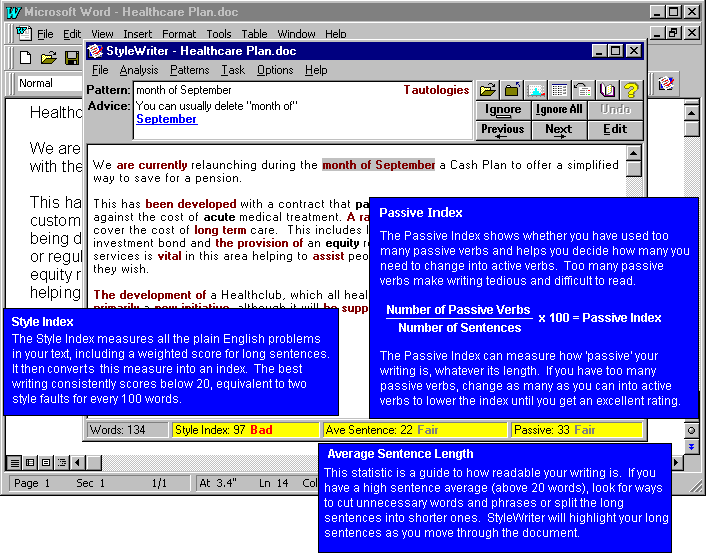Open the table list icon in StyleWriter
707x554 pixels.
click(559, 90)
